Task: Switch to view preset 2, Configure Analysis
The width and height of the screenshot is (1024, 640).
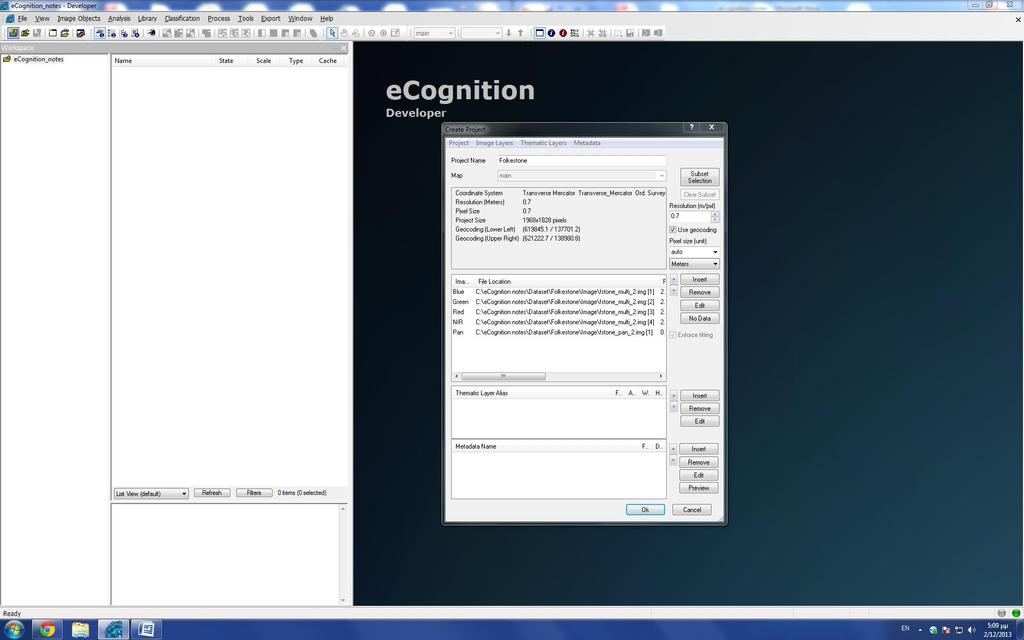Action: [112, 33]
